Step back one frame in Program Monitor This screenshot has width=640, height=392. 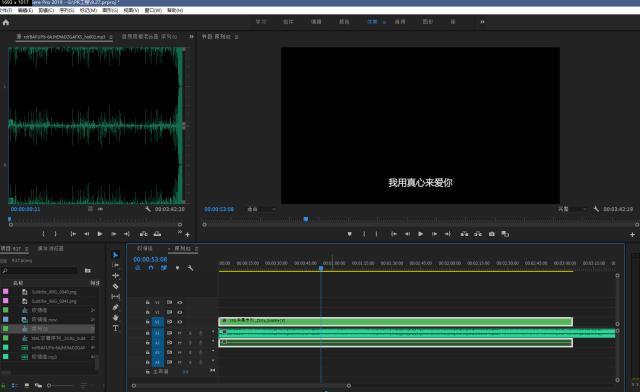407,234
